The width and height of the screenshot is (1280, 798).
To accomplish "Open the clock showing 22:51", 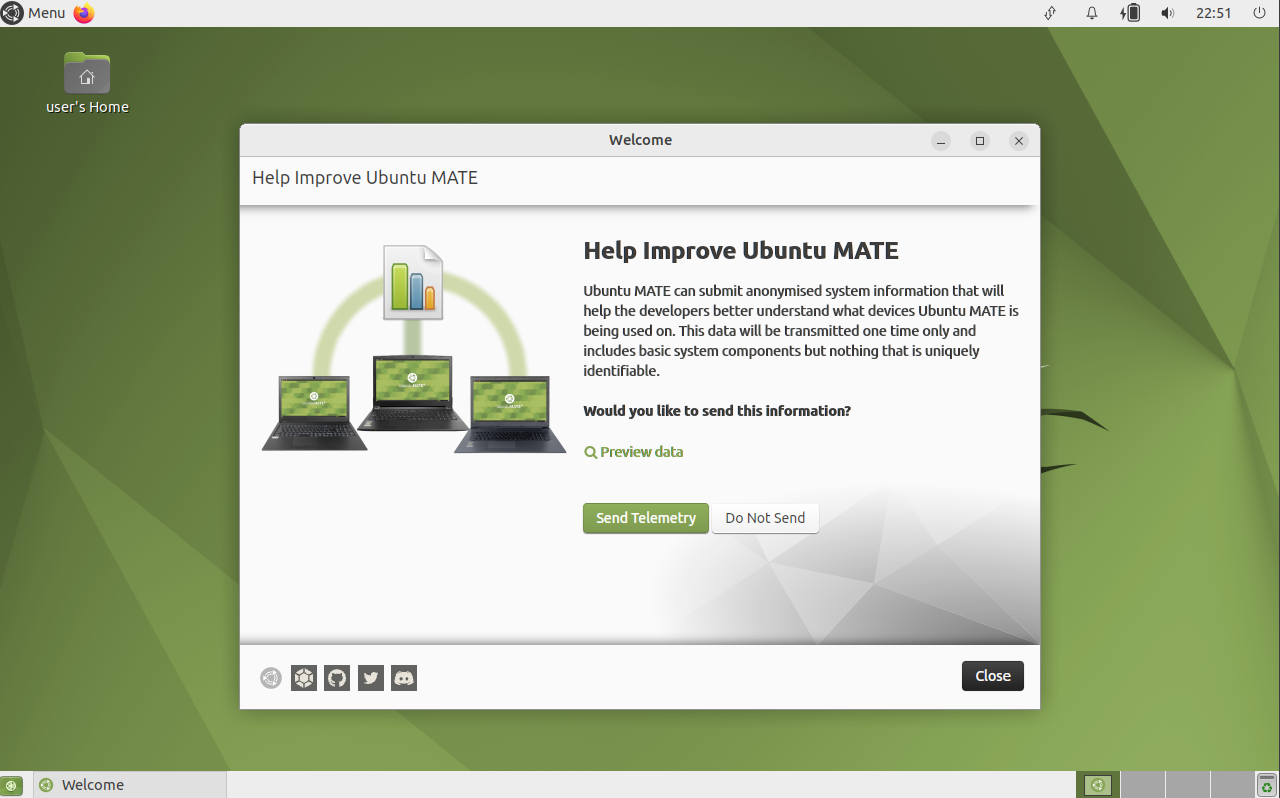I will click(x=1213, y=13).
